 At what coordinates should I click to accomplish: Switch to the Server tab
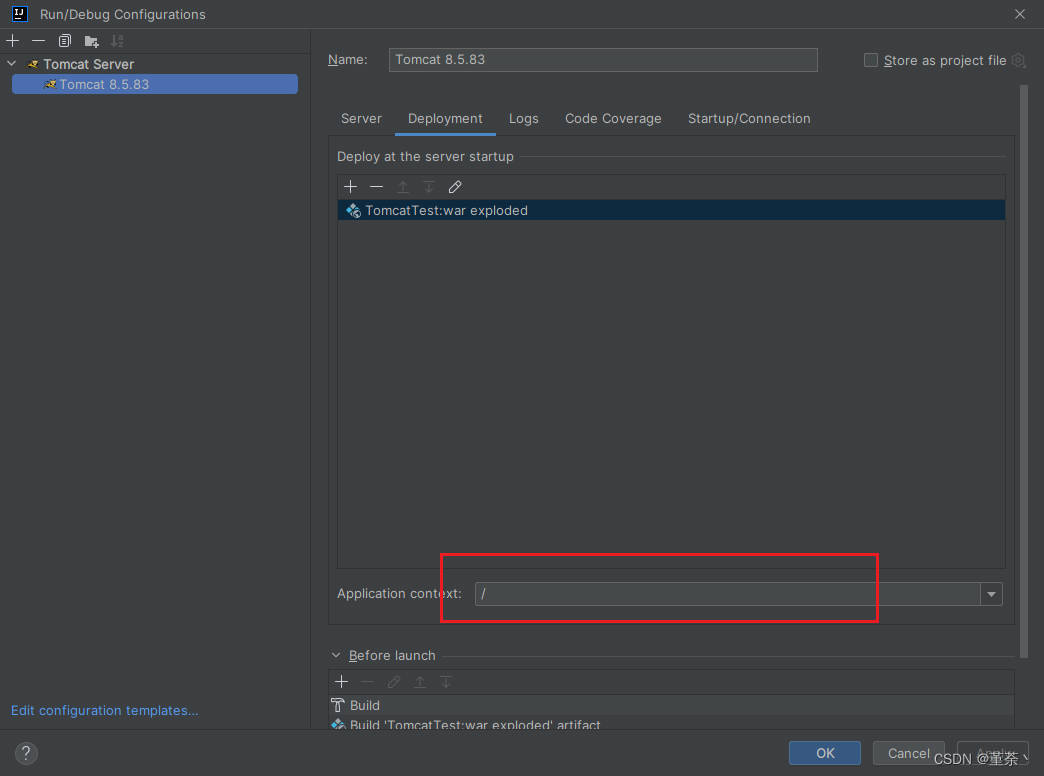(x=361, y=119)
